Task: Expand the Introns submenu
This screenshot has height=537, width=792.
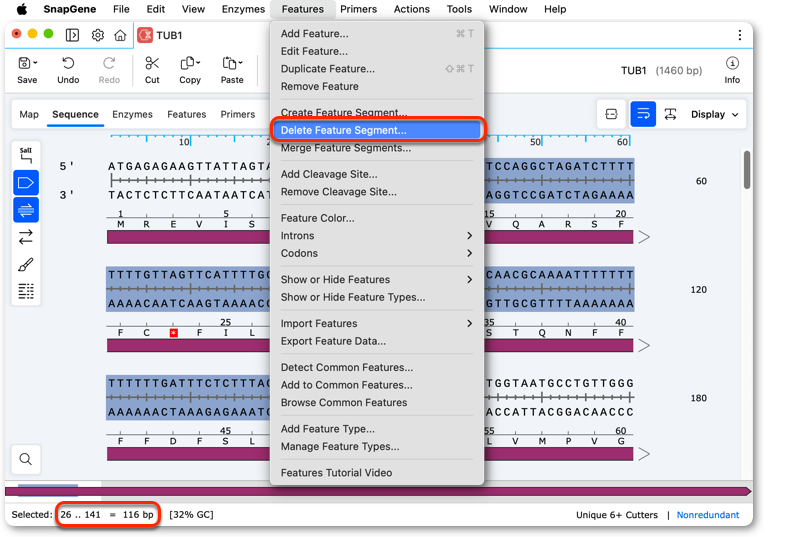Action: pos(377,236)
